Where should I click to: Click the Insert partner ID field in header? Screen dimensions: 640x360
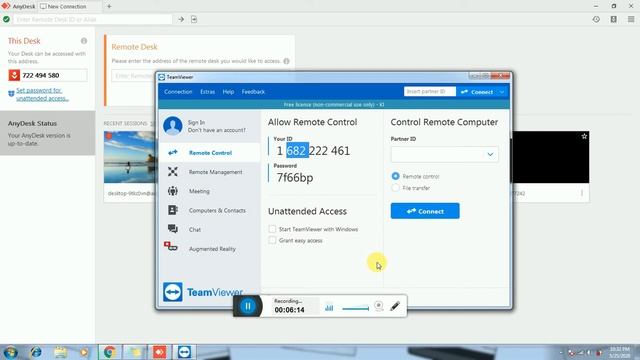click(429, 91)
